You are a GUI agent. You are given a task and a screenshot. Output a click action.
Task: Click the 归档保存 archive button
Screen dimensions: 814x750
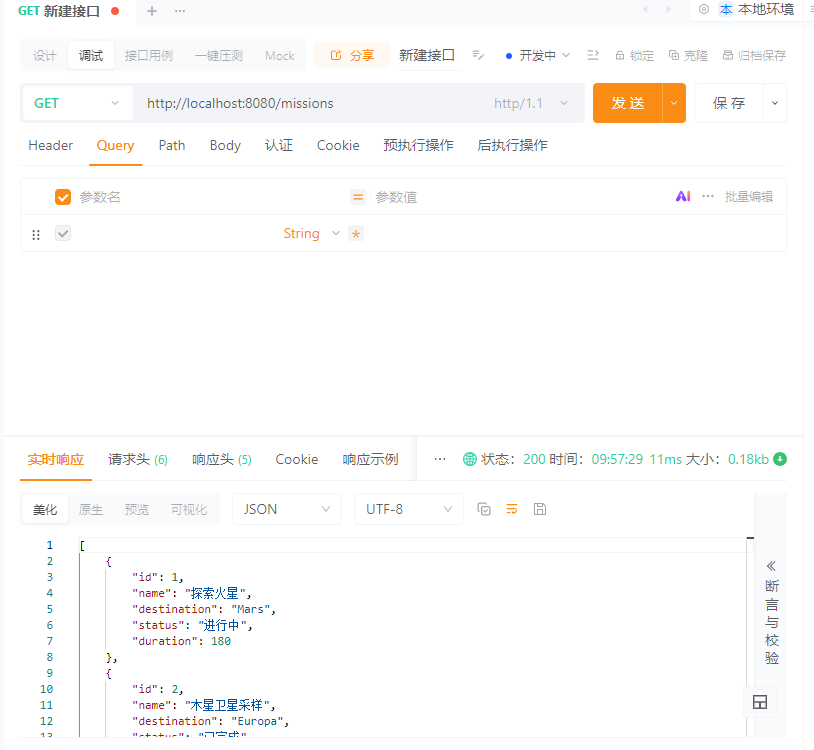[754, 56]
